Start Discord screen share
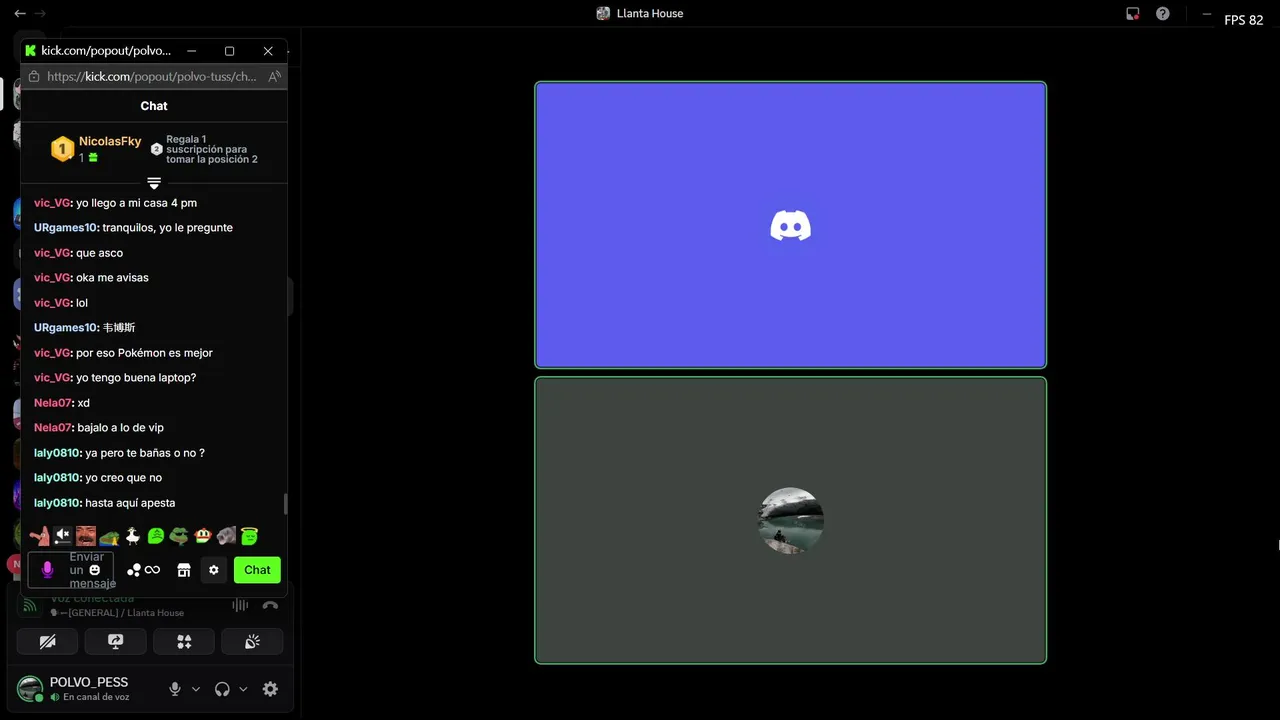The width and height of the screenshot is (1280, 720). click(115, 642)
